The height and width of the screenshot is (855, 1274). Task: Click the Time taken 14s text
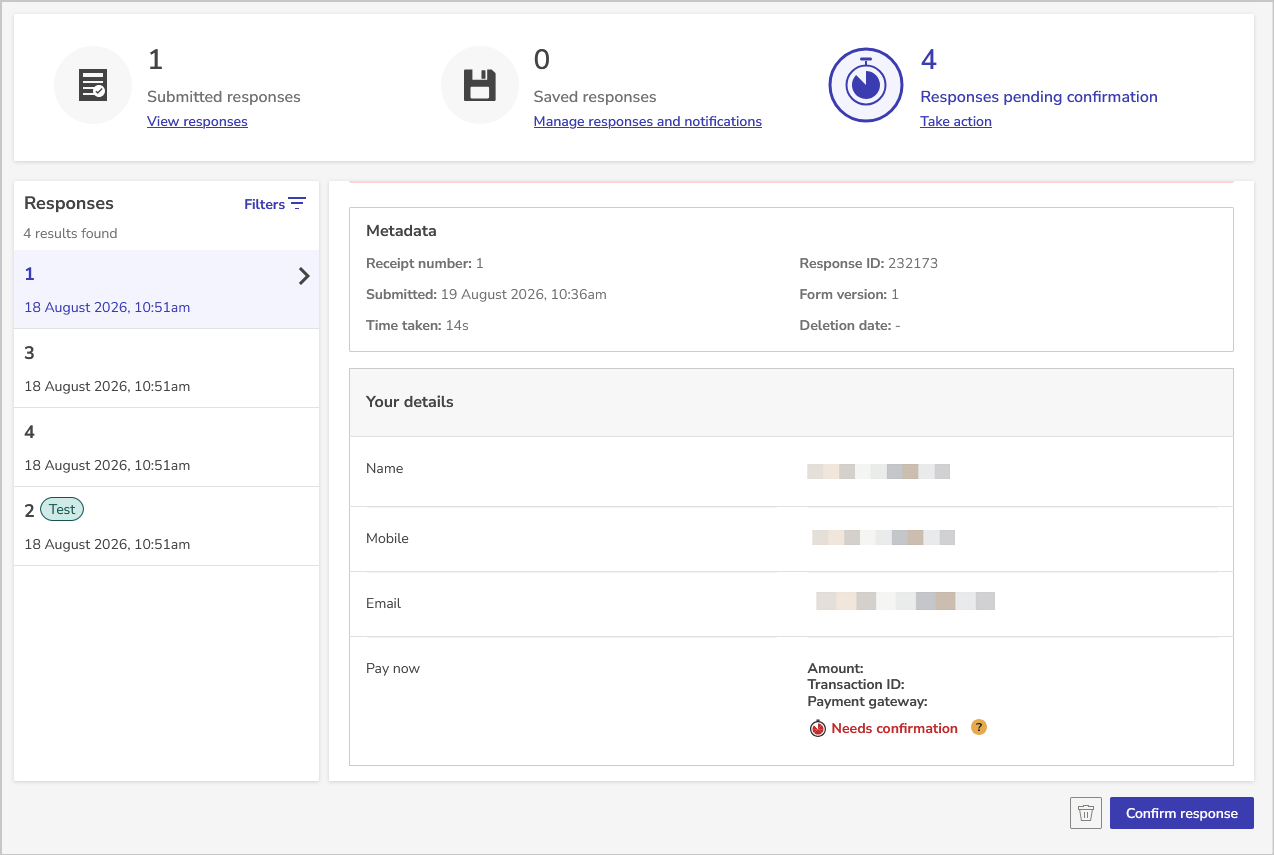(417, 325)
